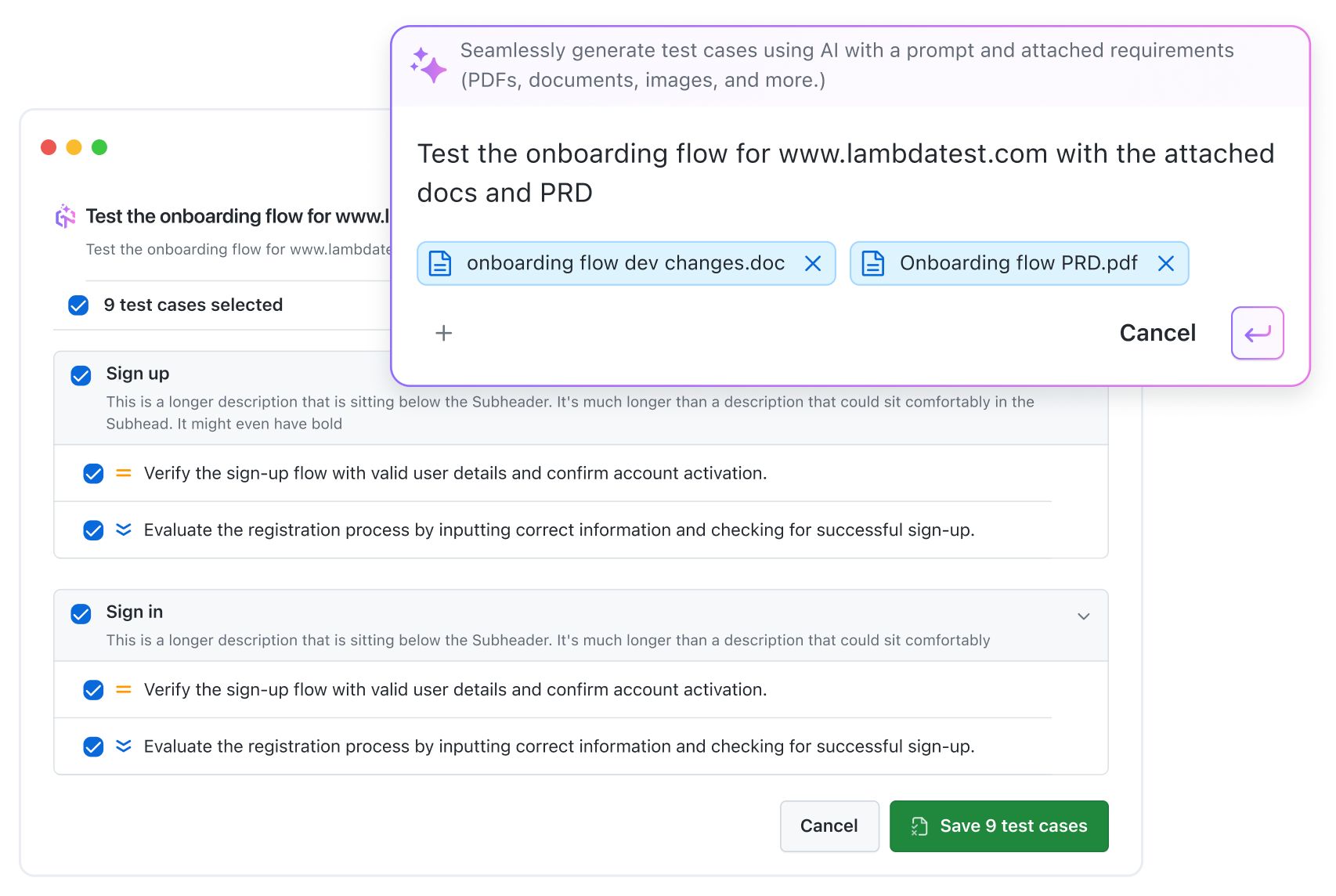Viewport: 1336px width, 896px height.
Task: Uncheck the Sign in group checkbox
Action: coord(81,614)
